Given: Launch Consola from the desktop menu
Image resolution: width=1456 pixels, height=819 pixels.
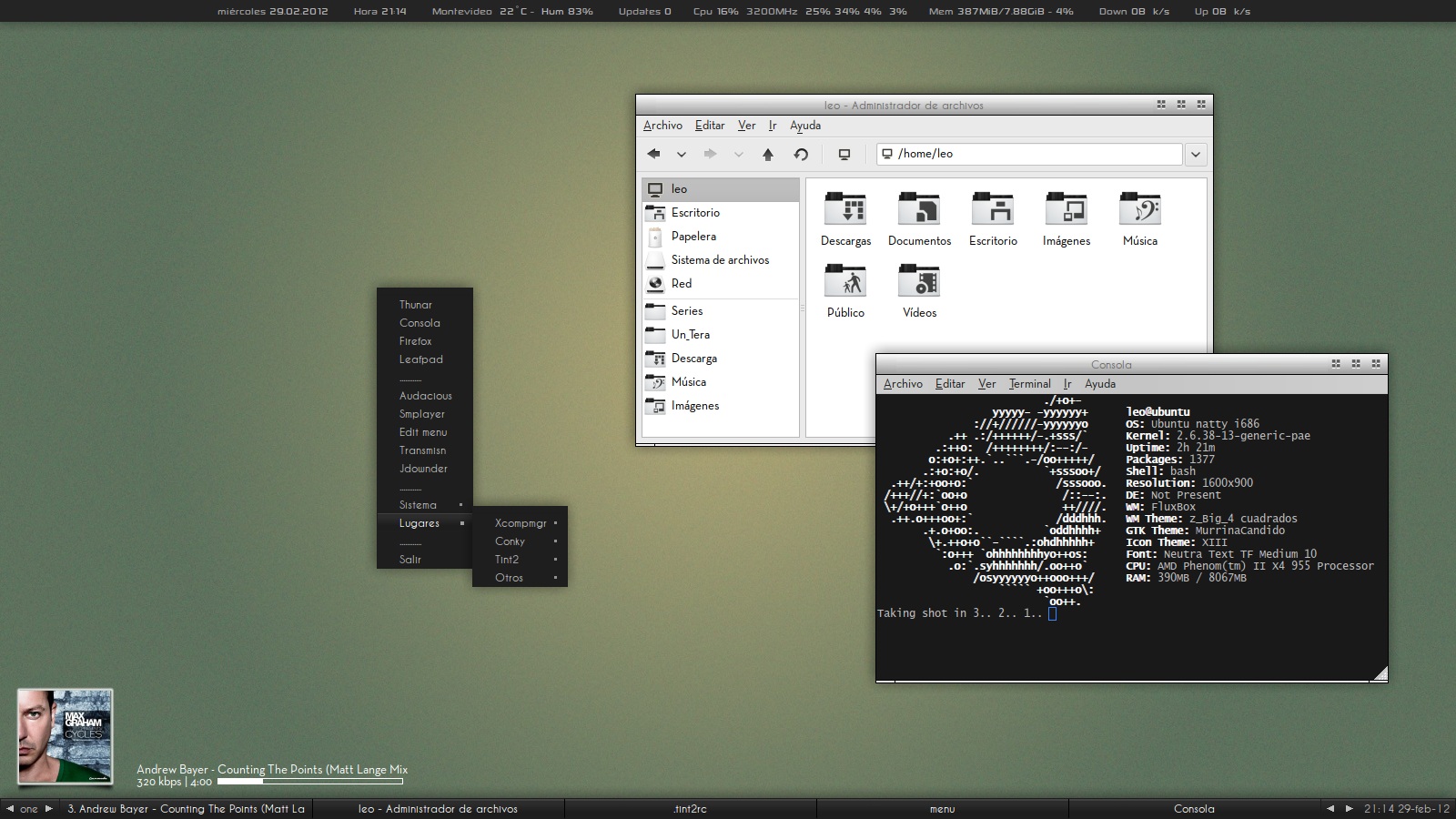Looking at the screenshot, I should click(x=425, y=323).
